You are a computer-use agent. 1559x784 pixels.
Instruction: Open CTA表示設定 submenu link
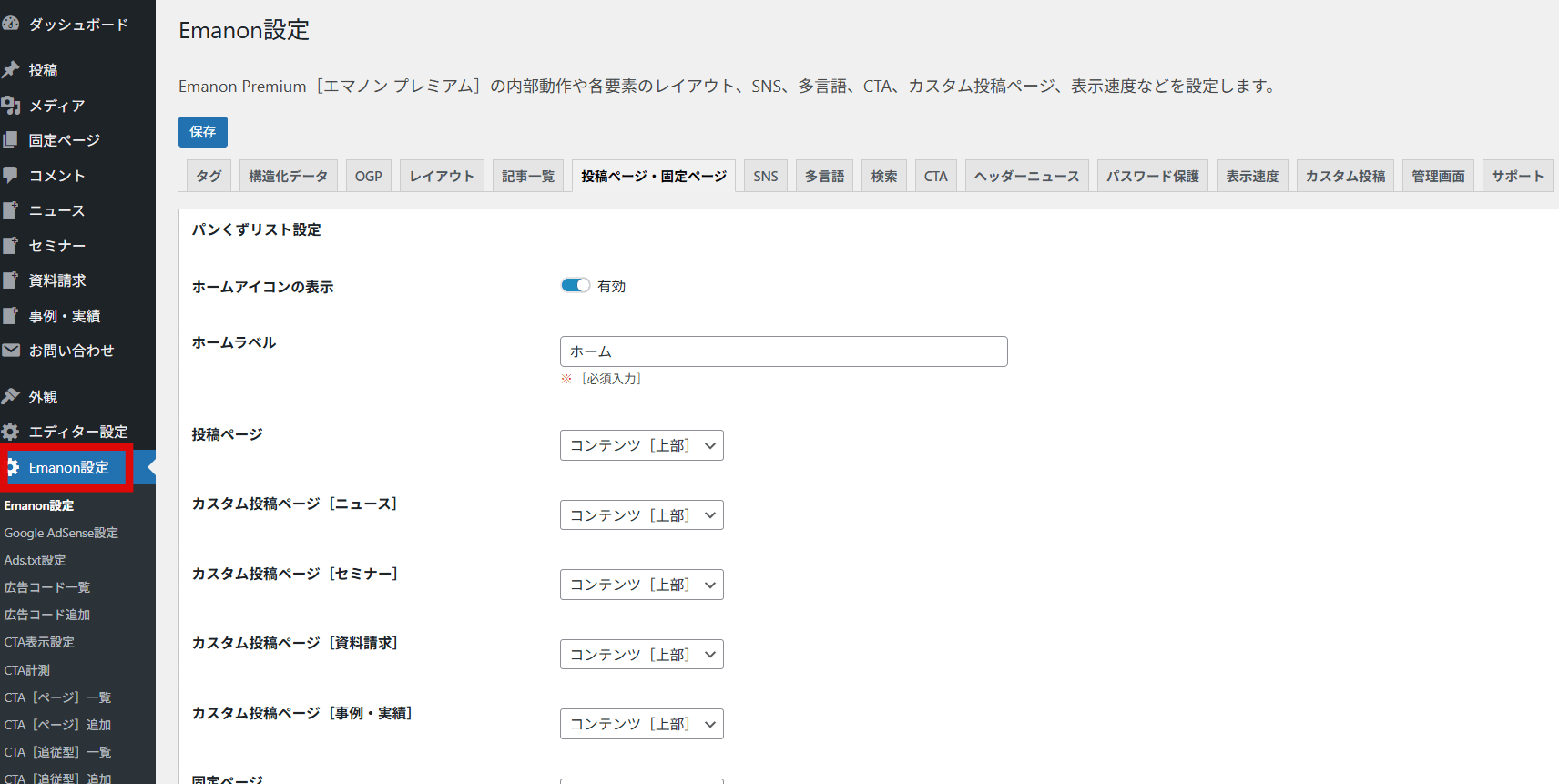pos(39,642)
